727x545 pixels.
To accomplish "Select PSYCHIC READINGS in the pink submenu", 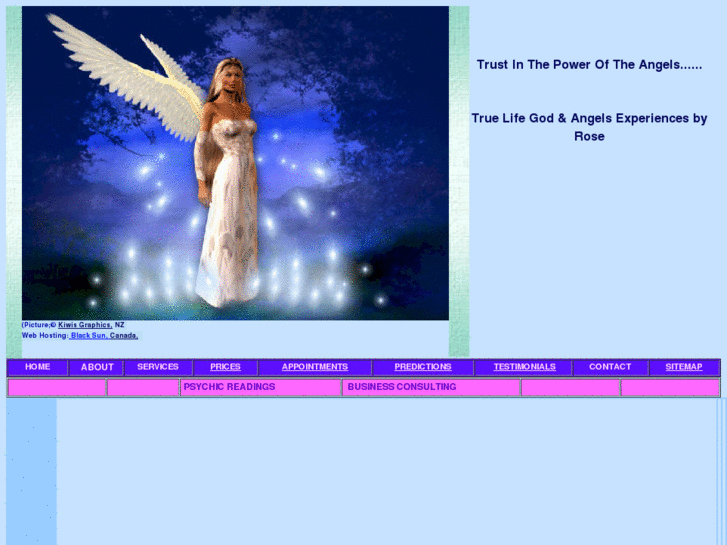I will tap(230, 387).
